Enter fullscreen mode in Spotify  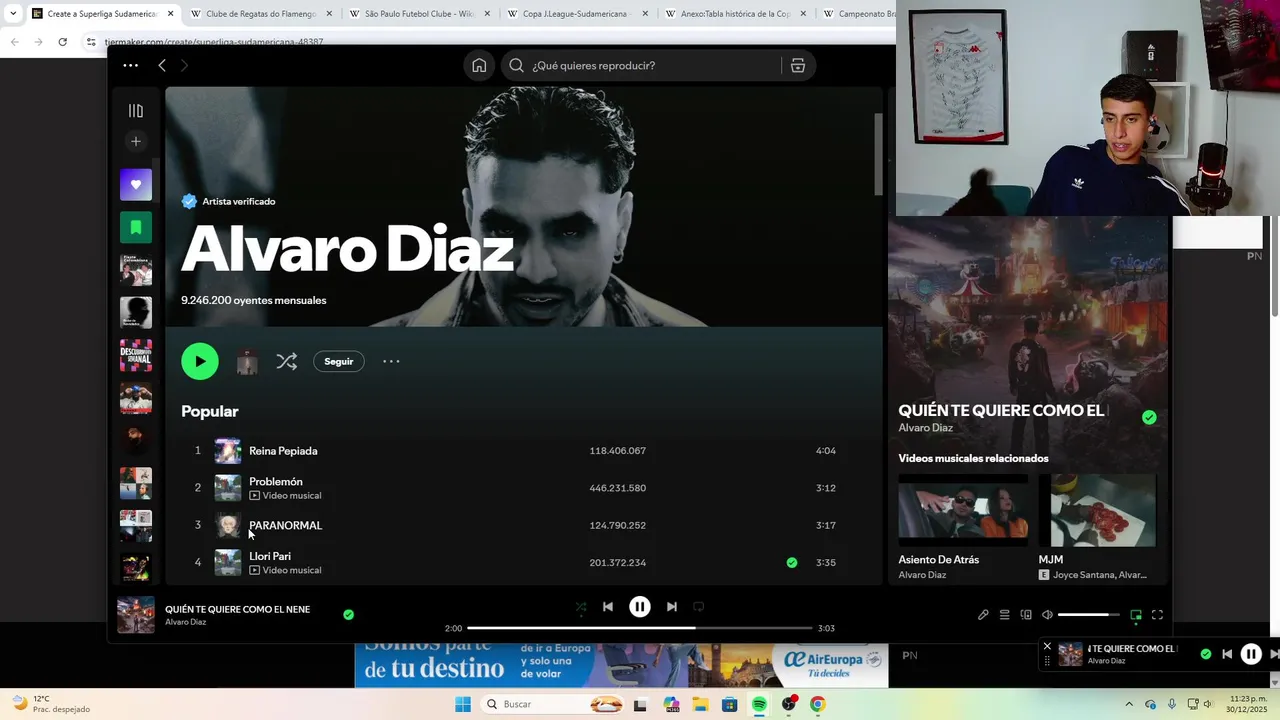point(1157,615)
